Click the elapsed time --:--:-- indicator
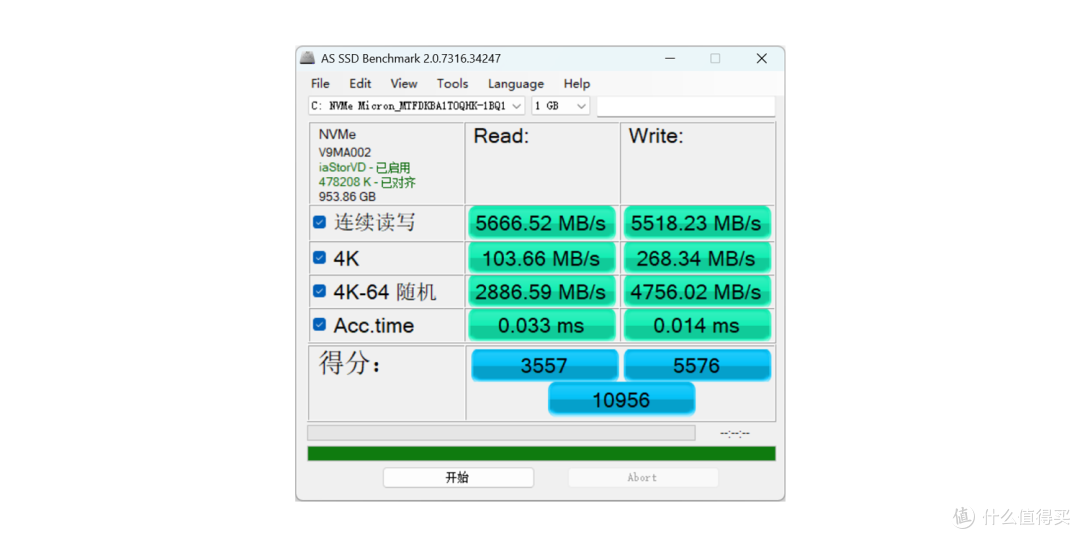The height and width of the screenshot is (539, 1080). [735, 434]
